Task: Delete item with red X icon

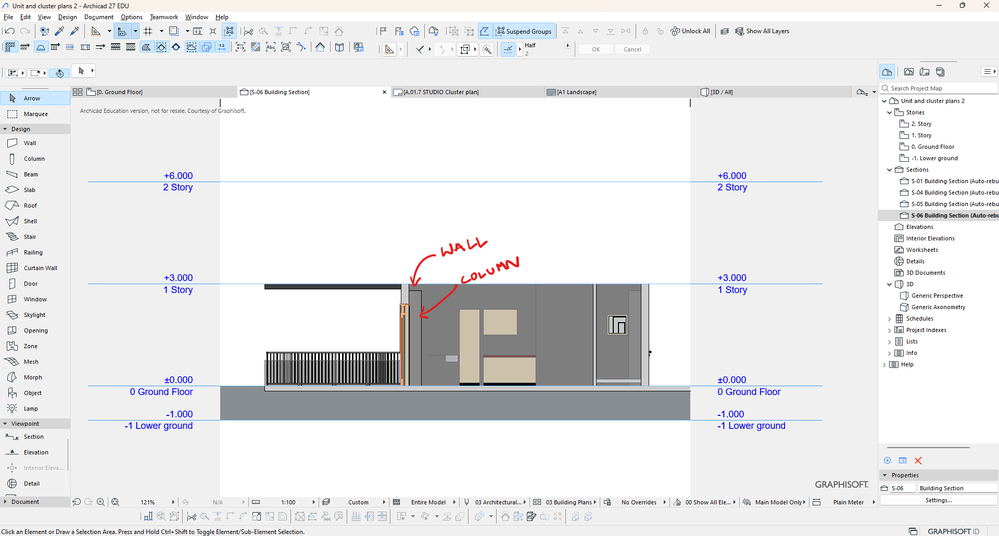Action: pos(918,460)
